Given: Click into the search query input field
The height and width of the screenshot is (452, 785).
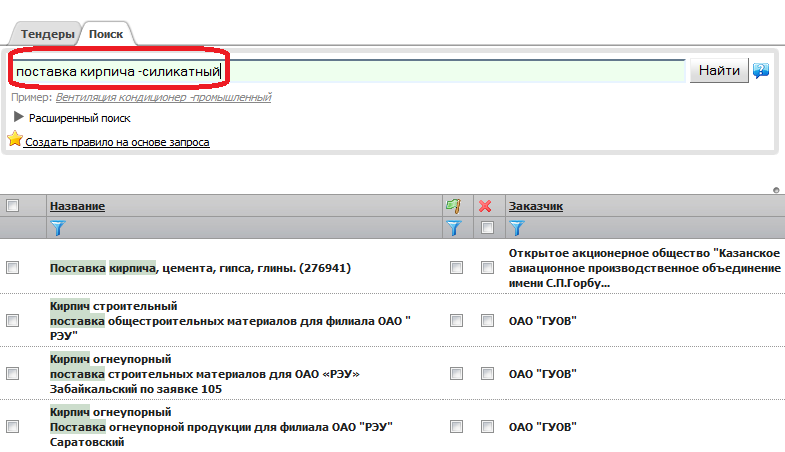Looking at the screenshot, I should coord(348,71).
